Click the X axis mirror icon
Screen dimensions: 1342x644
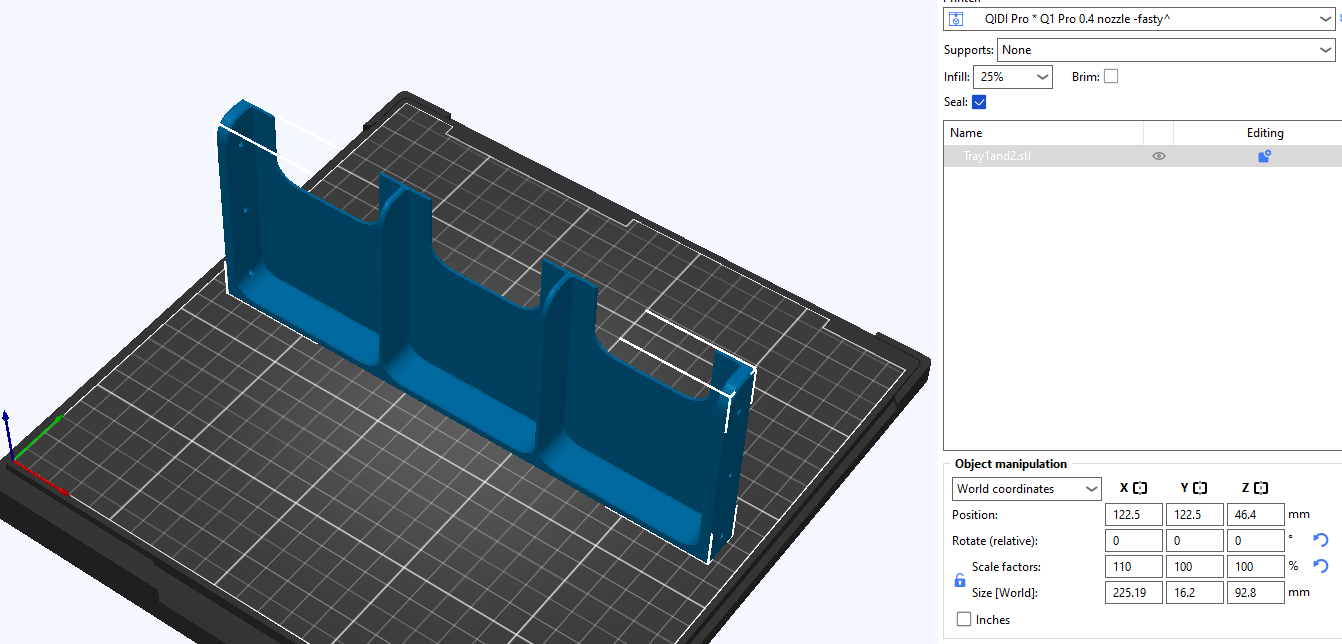pyautogui.click(x=1139, y=488)
